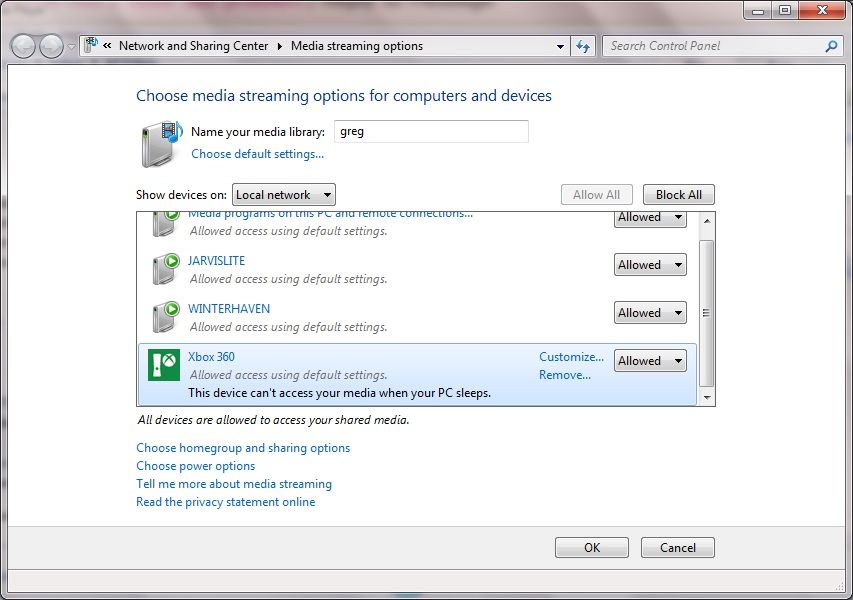This screenshot has height=600, width=853.
Task: Click the Xbox 360 device icon
Action: [x=164, y=365]
